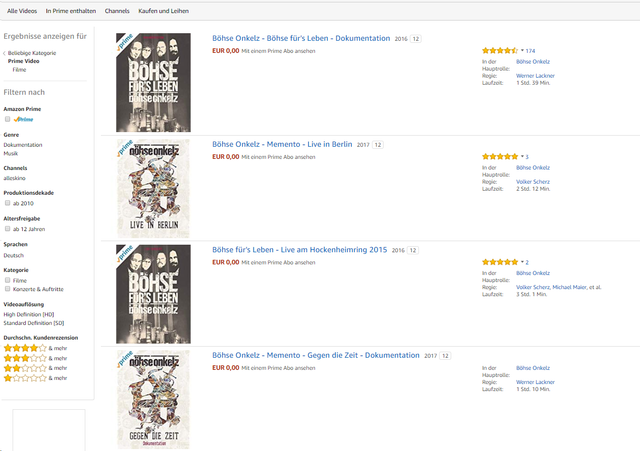Click the 4.5-star rating of the Böhse für's Leben Dokumentation

click(x=499, y=50)
